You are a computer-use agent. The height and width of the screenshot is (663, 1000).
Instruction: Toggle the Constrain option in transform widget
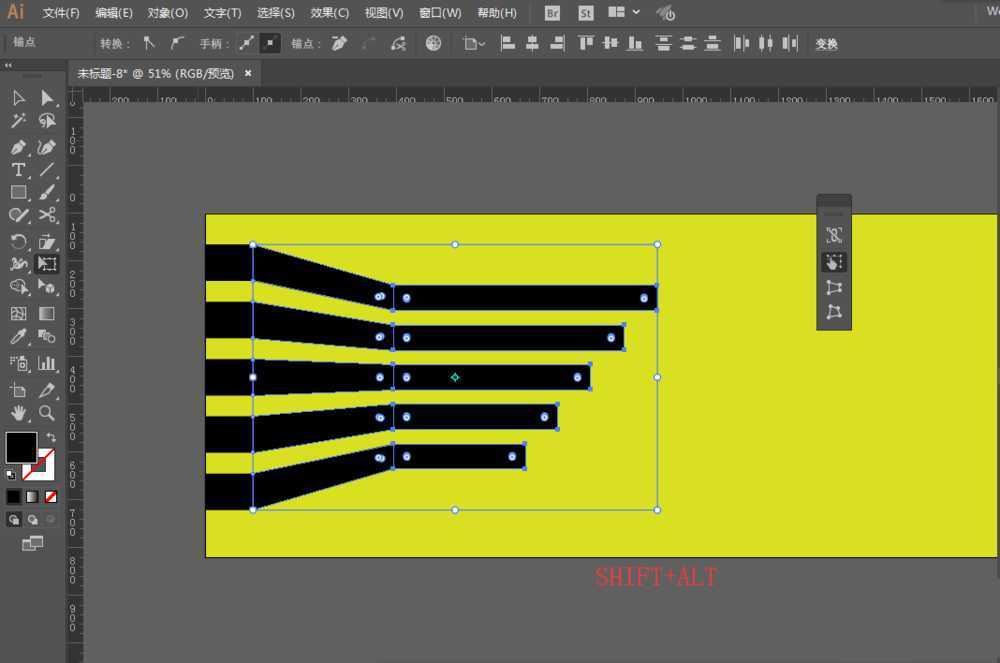(834, 235)
